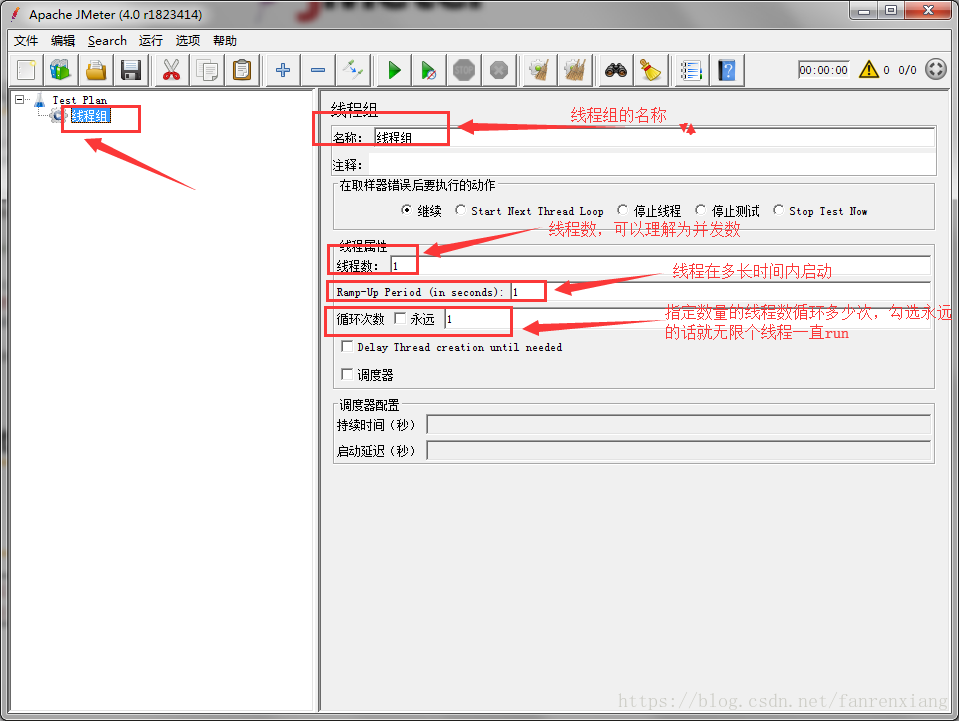This screenshot has width=959, height=721.
Task: Expand all with the plus icon
Action: coord(283,70)
